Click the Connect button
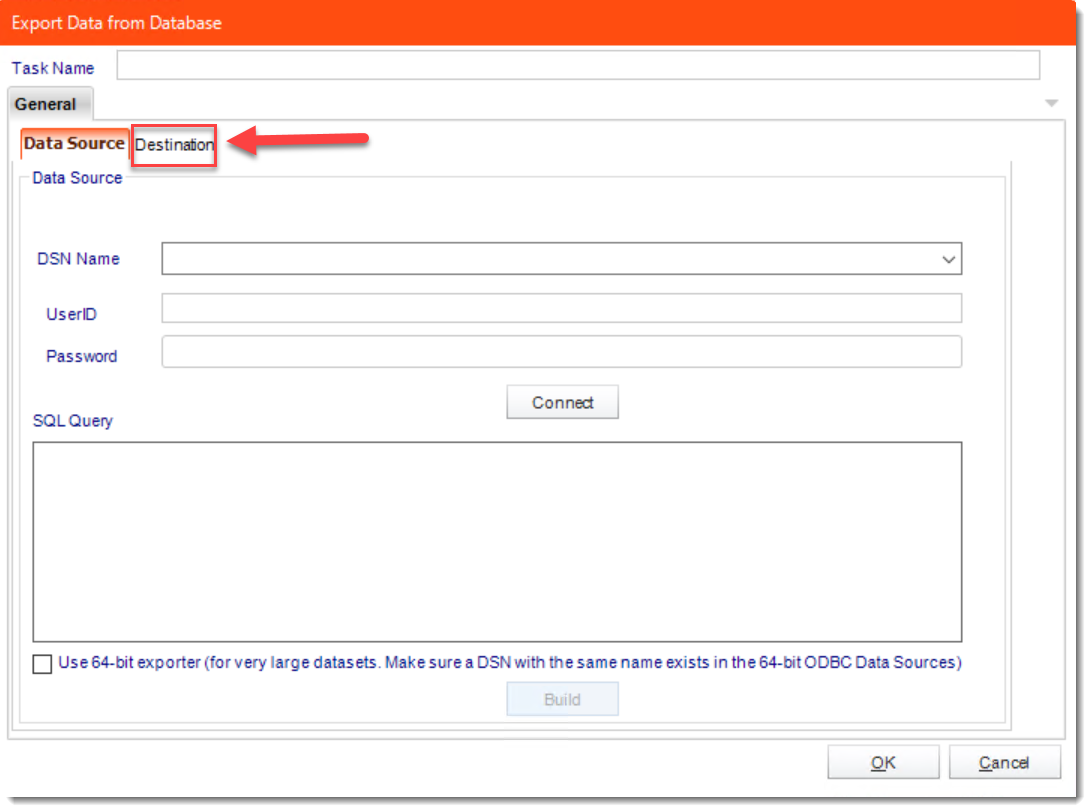This screenshot has height=812, width=1091. (x=562, y=403)
